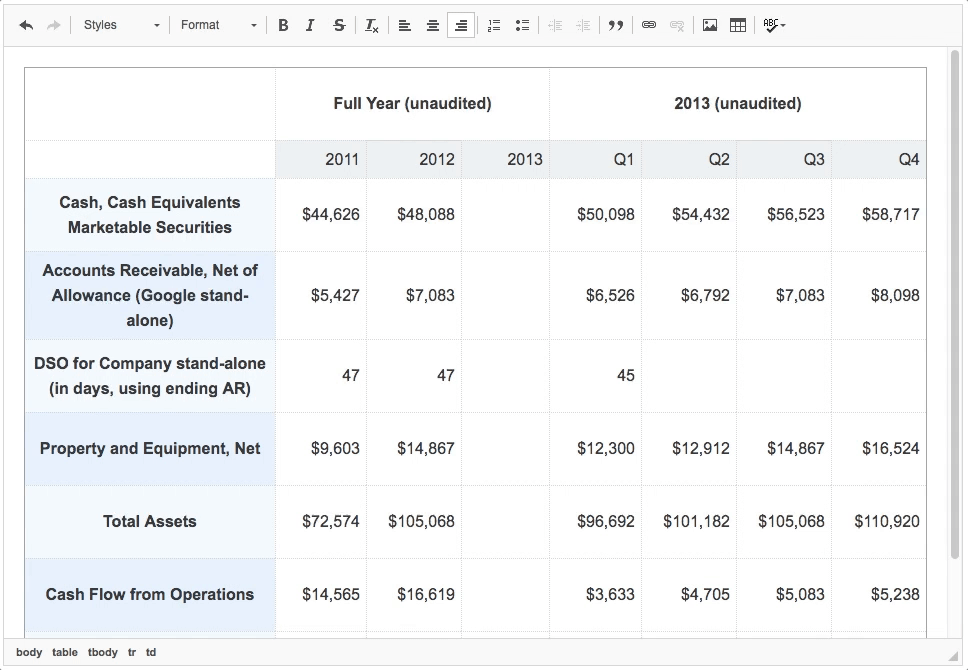Select tr in the elements path
Image resolution: width=968 pixels, height=670 pixels.
tap(131, 652)
